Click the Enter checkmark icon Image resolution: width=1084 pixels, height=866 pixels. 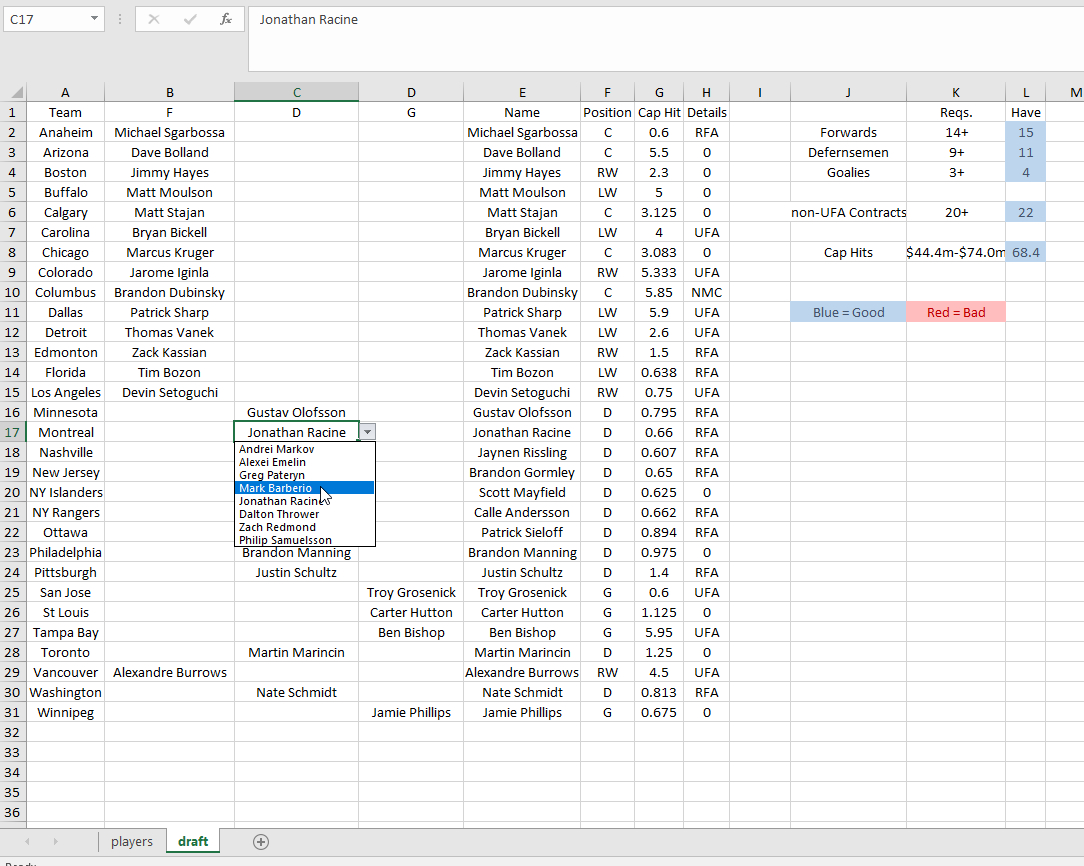(190, 19)
